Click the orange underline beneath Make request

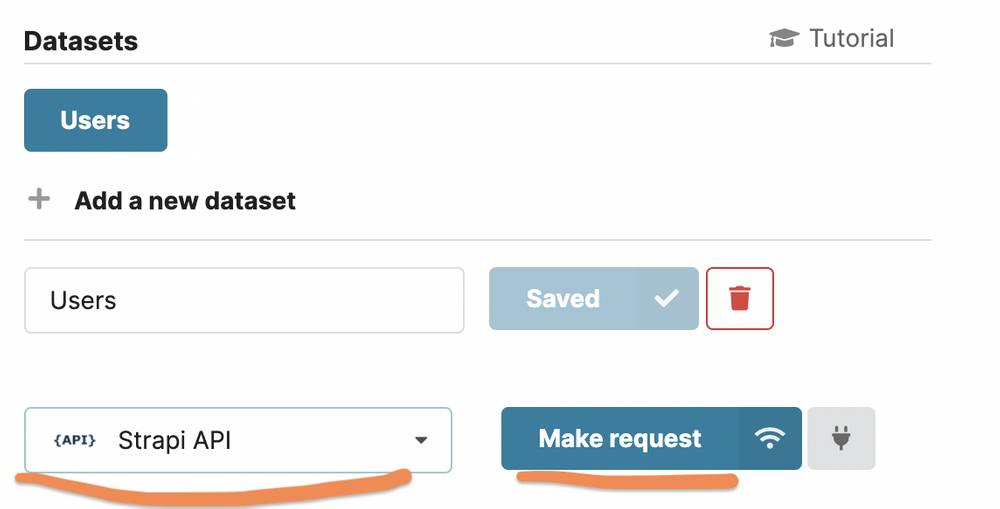[627, 480]
